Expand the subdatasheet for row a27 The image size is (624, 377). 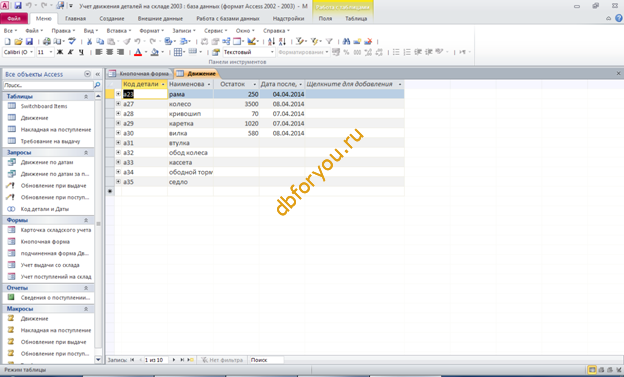click(118, 104)
